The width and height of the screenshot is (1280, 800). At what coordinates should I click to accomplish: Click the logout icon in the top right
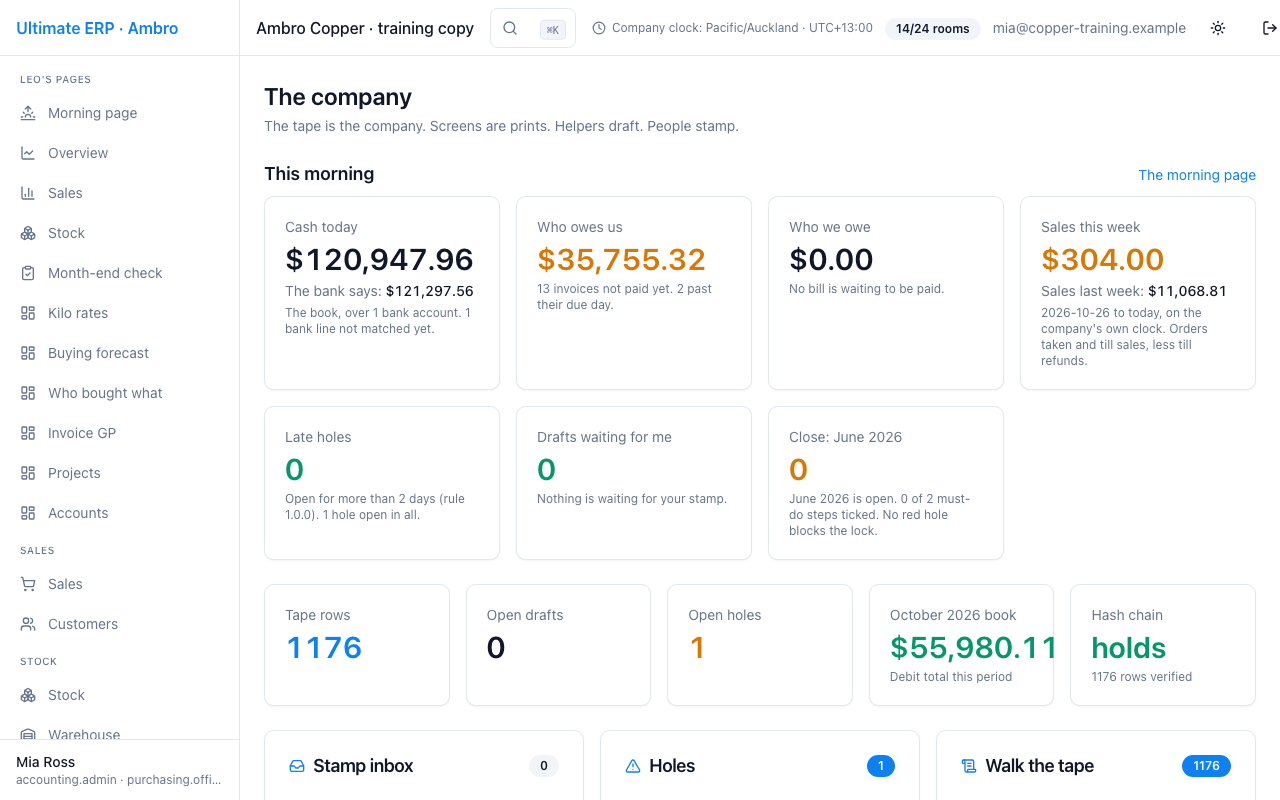click(x=1270, y=28)
